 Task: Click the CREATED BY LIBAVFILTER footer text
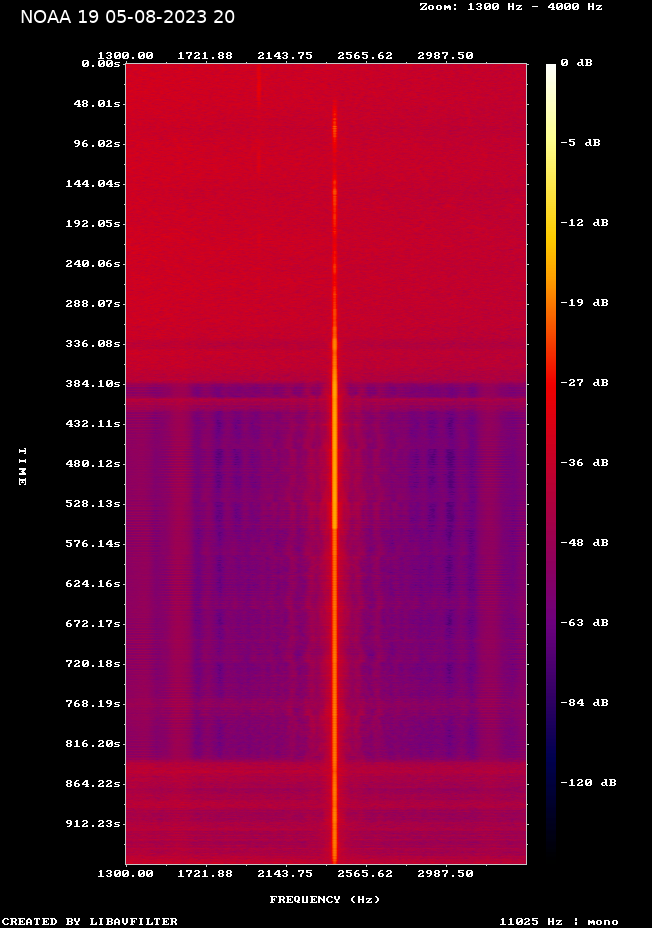(x=89, y=921)
